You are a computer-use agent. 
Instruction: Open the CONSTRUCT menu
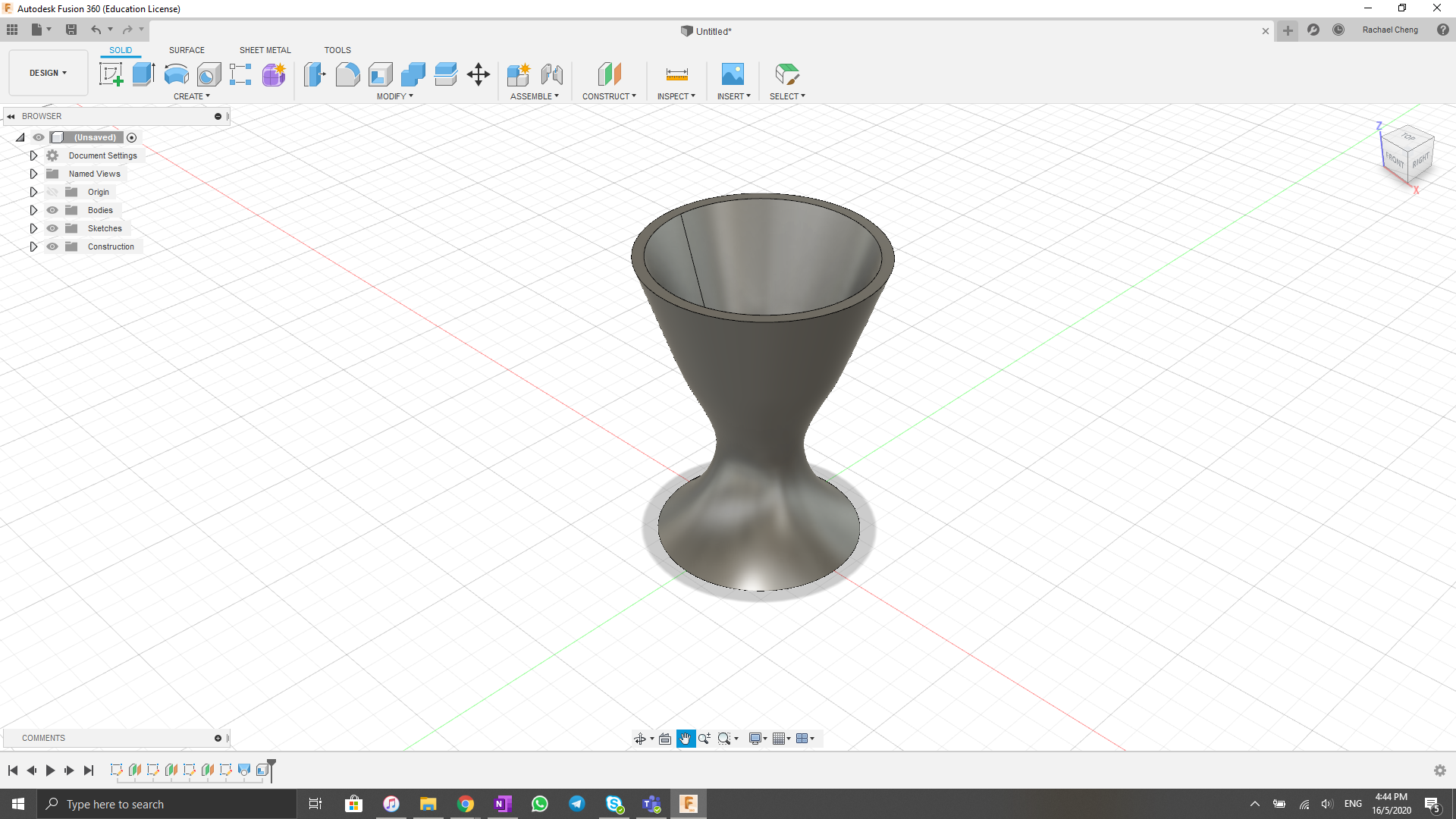pos(609,96)
